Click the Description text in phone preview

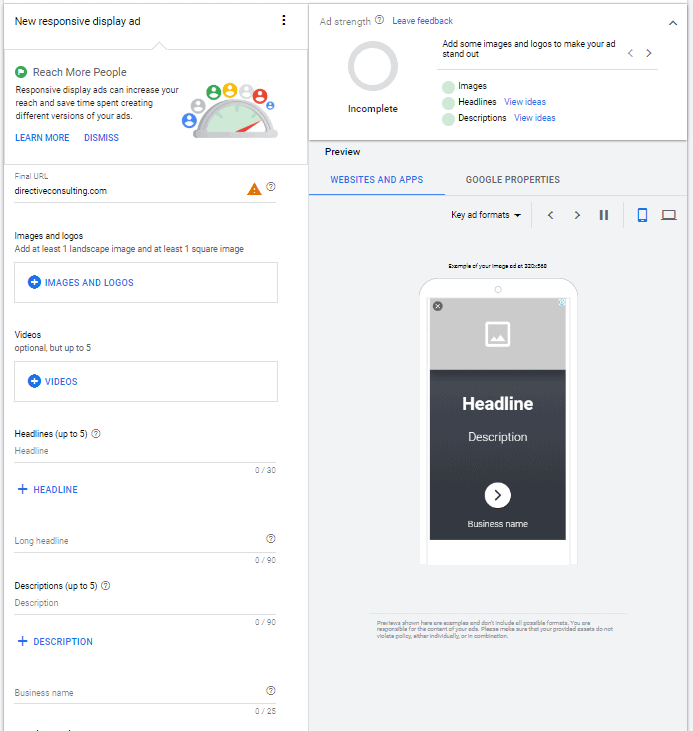(x=498, y=437)
